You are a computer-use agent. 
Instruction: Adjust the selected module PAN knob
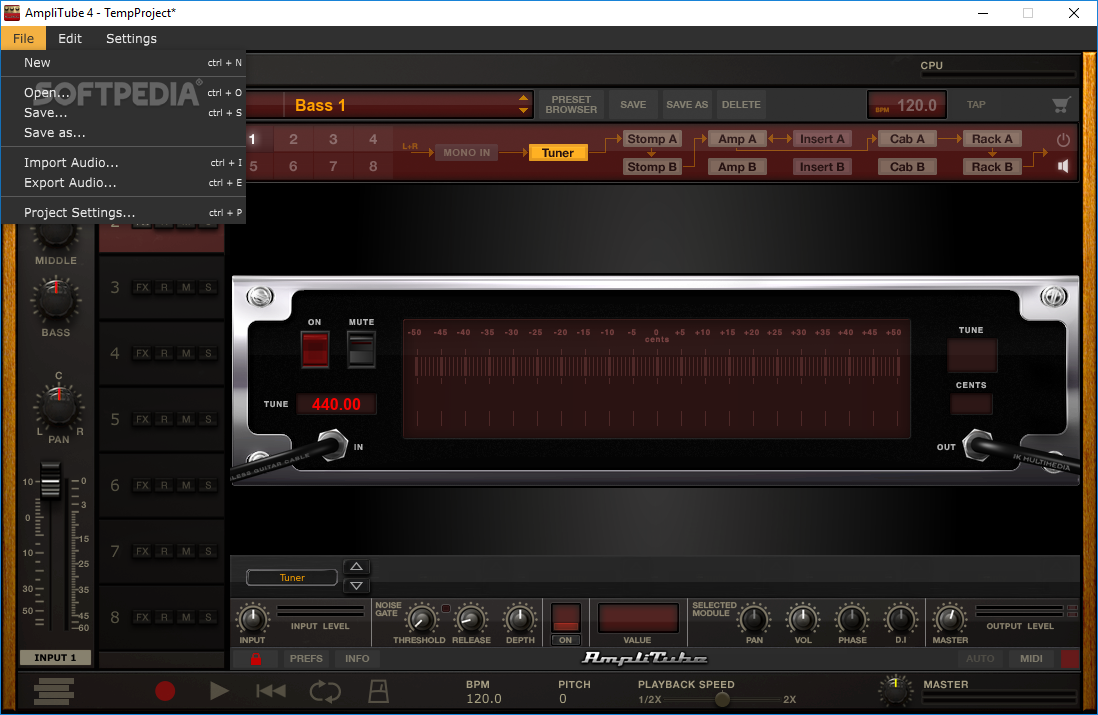click(x=754, y=619)
